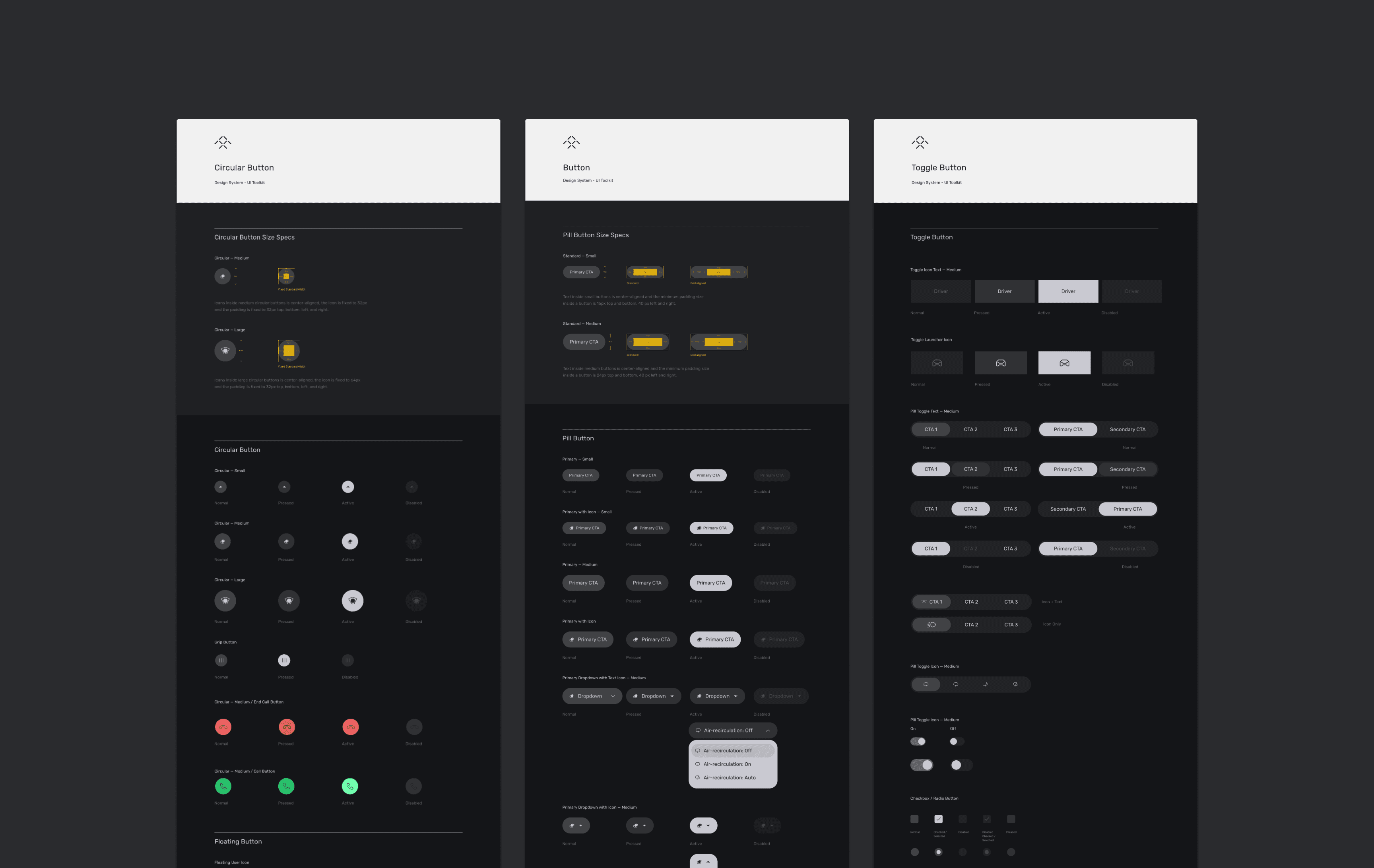The width and height of the screenshot is (1374, 868).
Task: Click the Pressed car icon launcher toggle
Action: (x=1000, y=363)
